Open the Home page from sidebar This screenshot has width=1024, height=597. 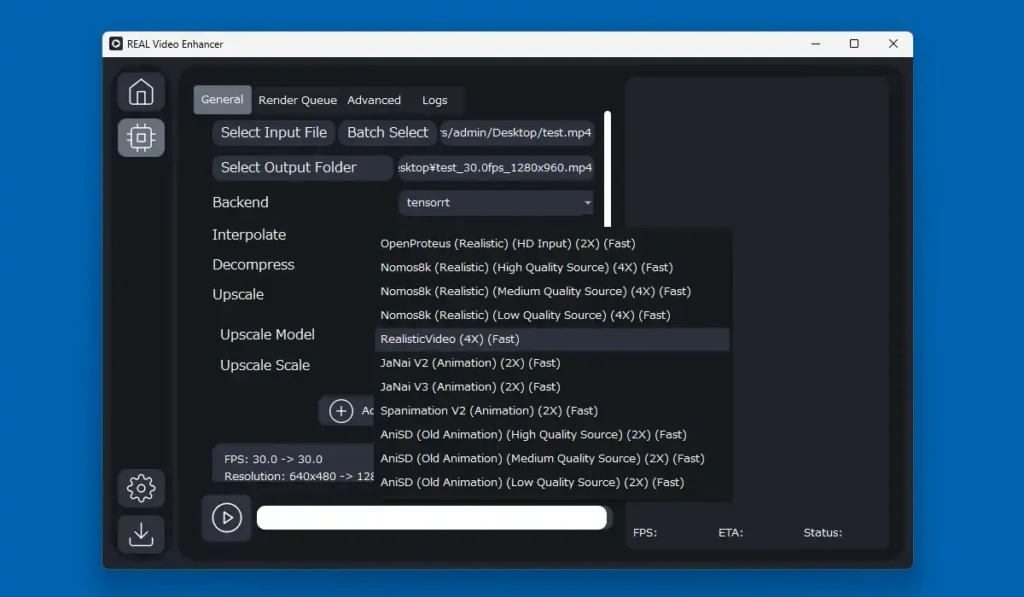(x=141, y=92)
